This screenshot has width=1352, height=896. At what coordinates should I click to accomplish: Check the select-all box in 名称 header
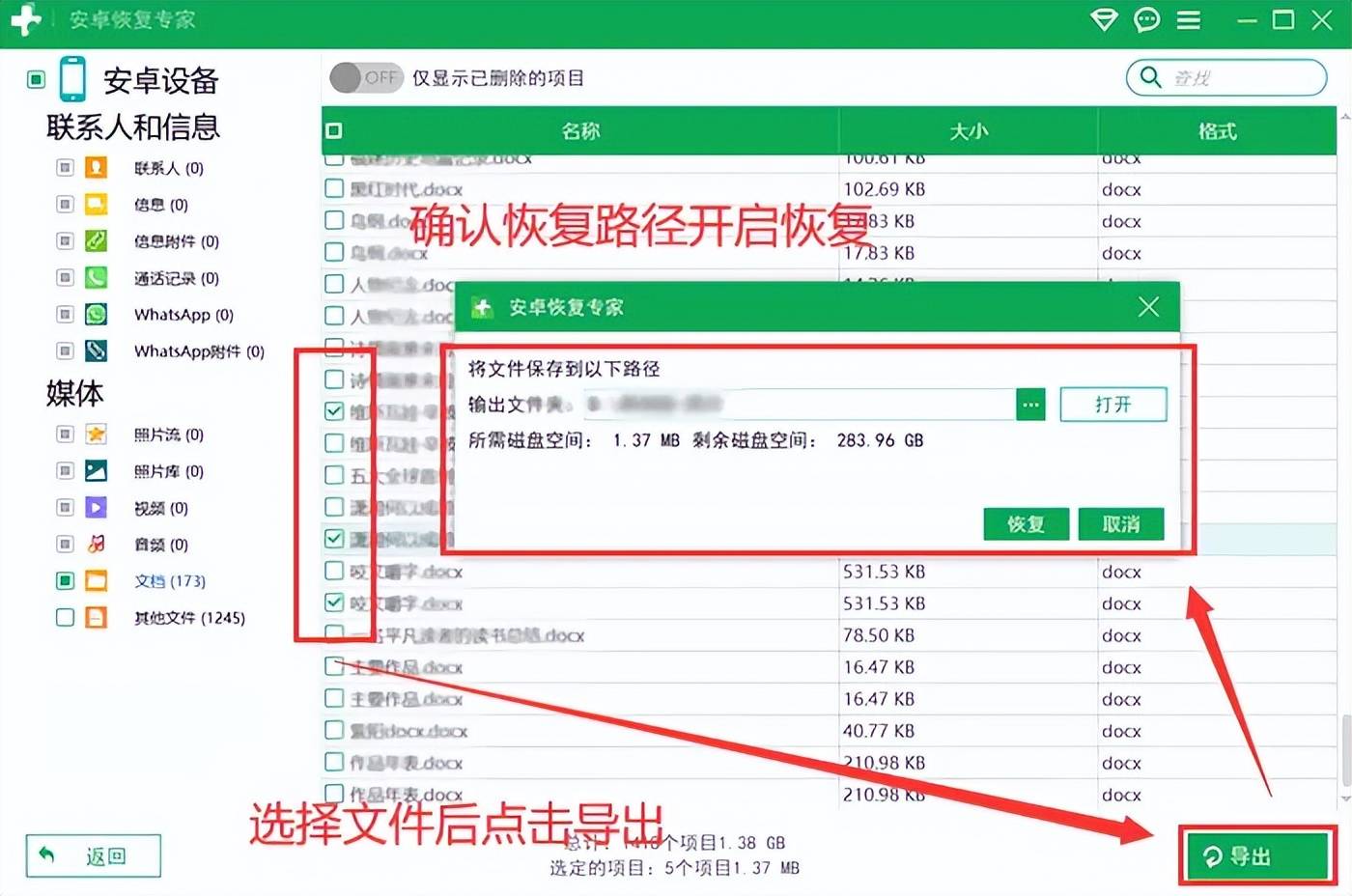[332, 129]
